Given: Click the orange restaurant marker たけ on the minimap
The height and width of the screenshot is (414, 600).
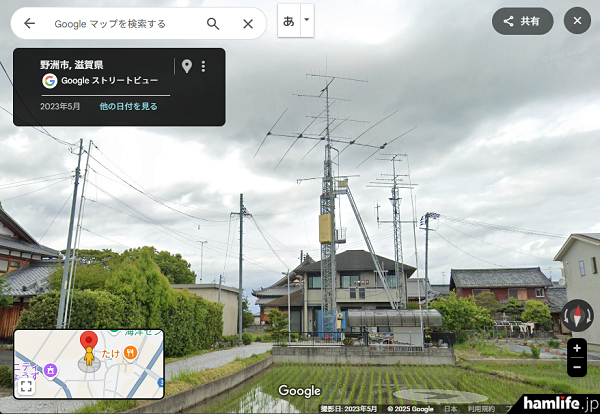Looking at the screenshot, I should [x=129, y=352].
